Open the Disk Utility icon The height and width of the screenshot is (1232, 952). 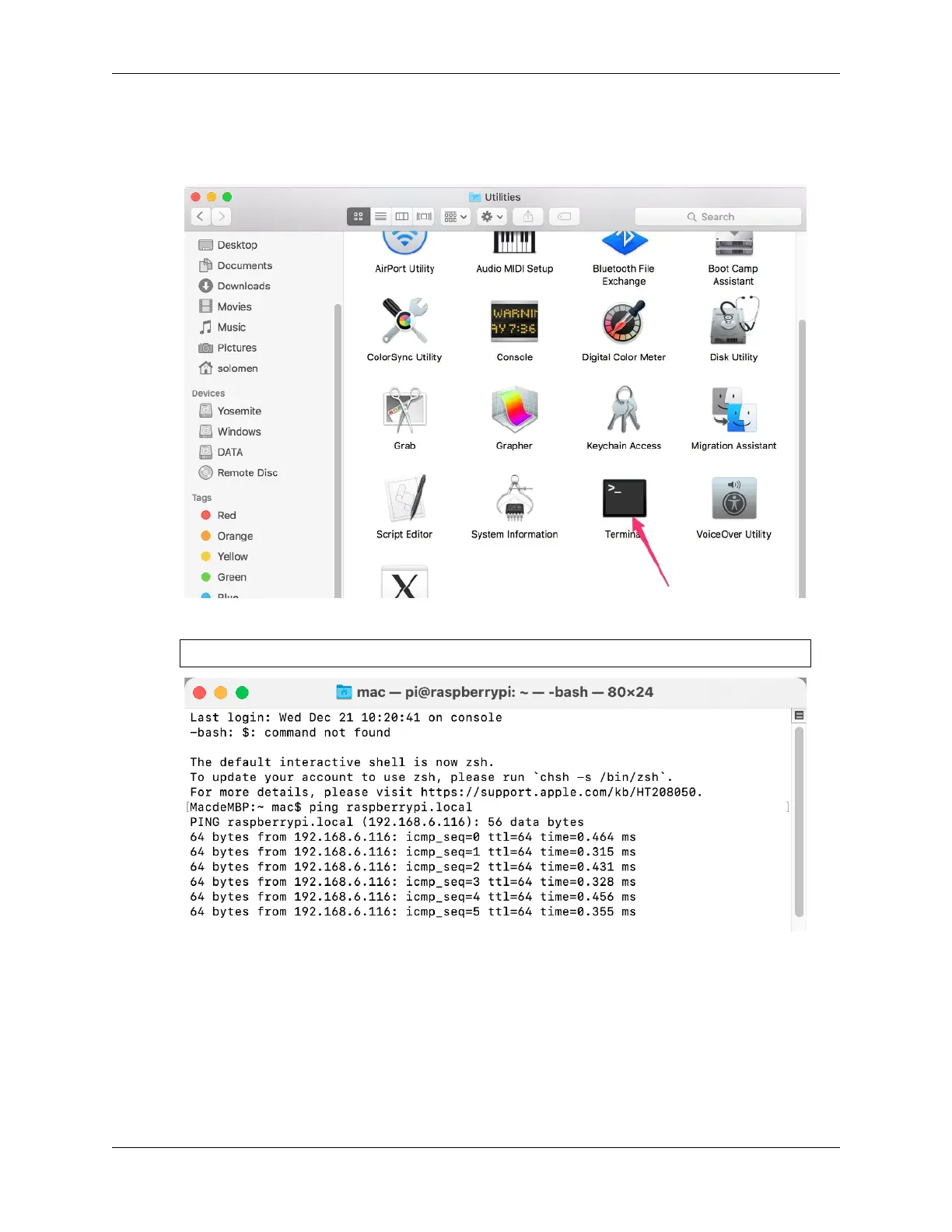click(734, 320)
